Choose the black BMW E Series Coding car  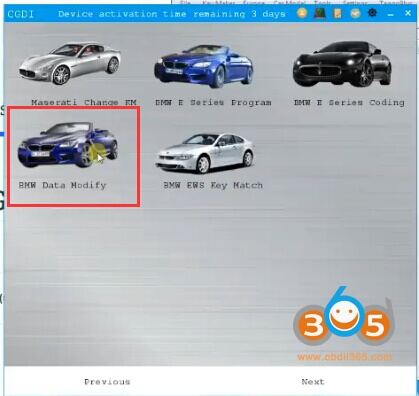pyautogui.click(x=342, y=63)
